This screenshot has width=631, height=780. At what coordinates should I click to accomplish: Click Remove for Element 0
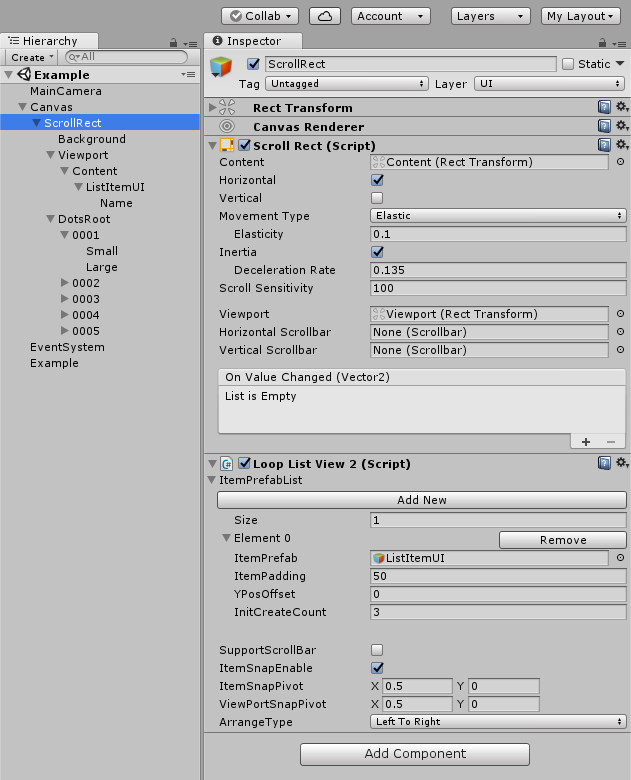563,540
